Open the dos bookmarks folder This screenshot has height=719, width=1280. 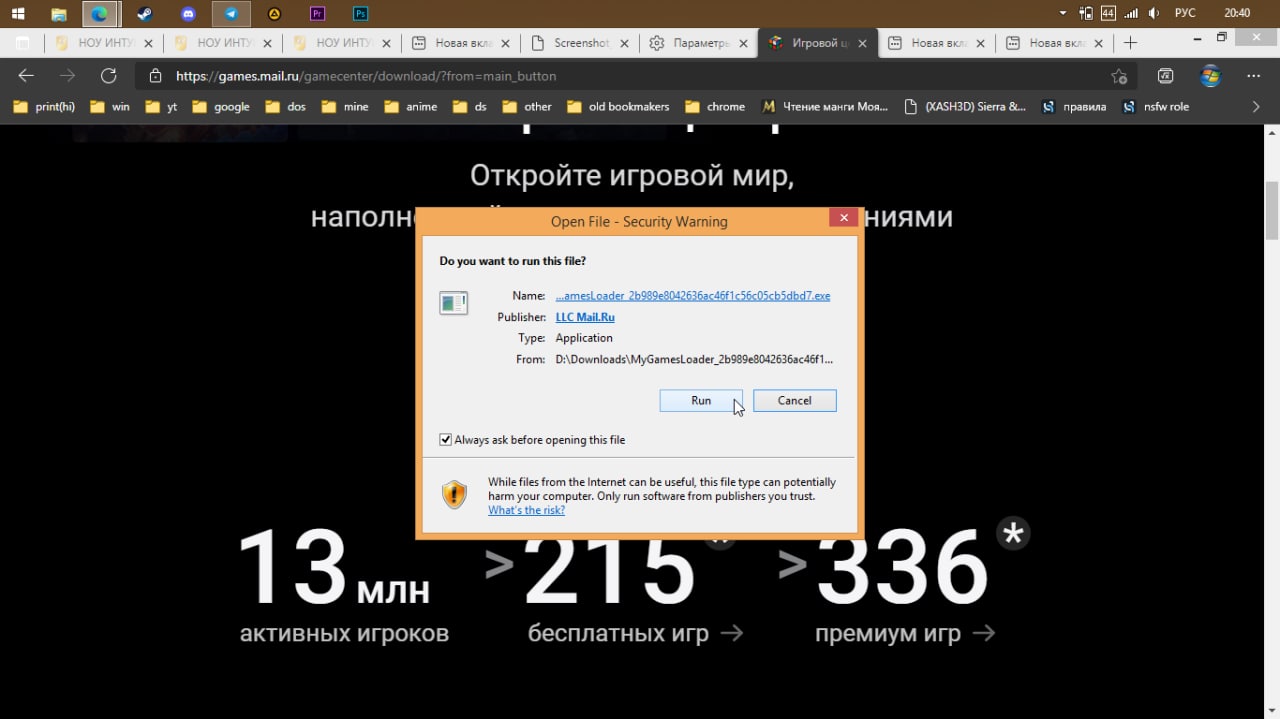point(286,107)
